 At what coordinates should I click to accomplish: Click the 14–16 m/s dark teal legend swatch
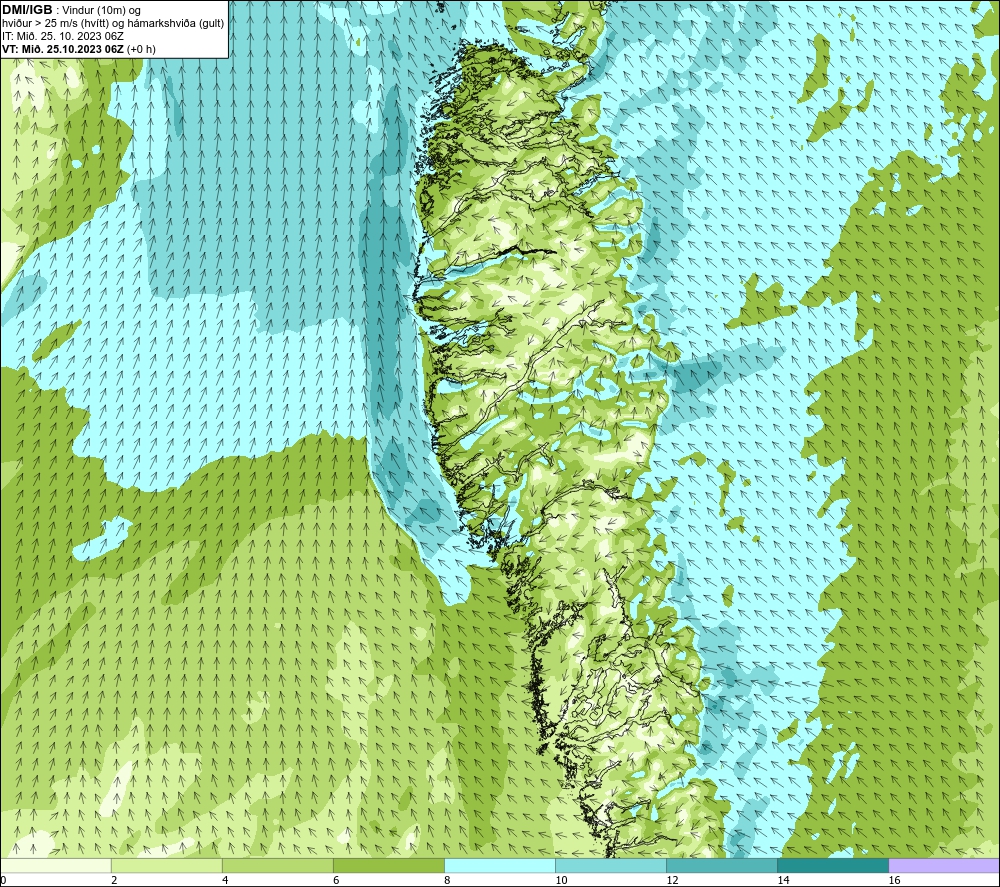[x=832, y=865]
